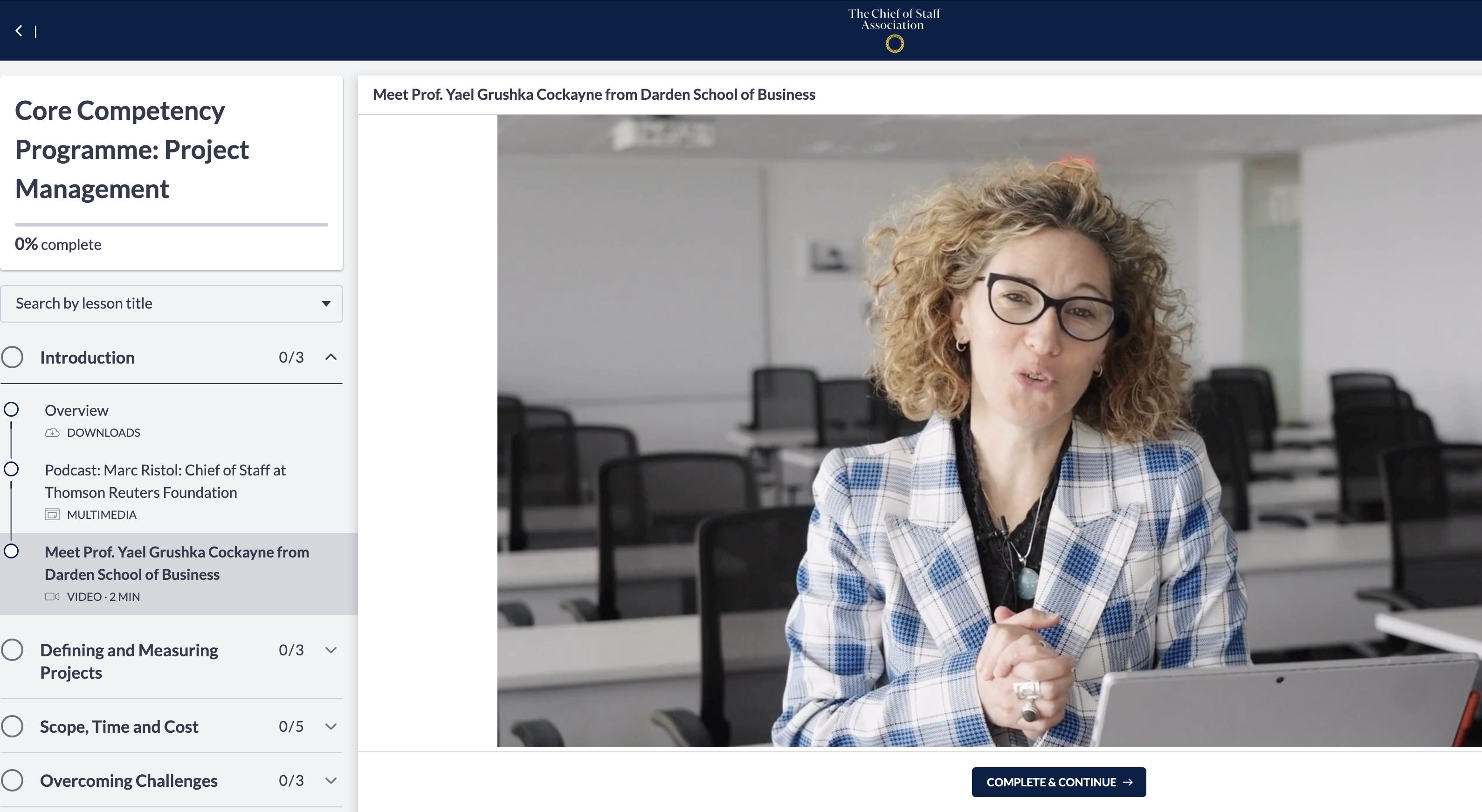Mark the Overview lesson circle
This screenshot has width=1482, height=812.
coord(11,409)
